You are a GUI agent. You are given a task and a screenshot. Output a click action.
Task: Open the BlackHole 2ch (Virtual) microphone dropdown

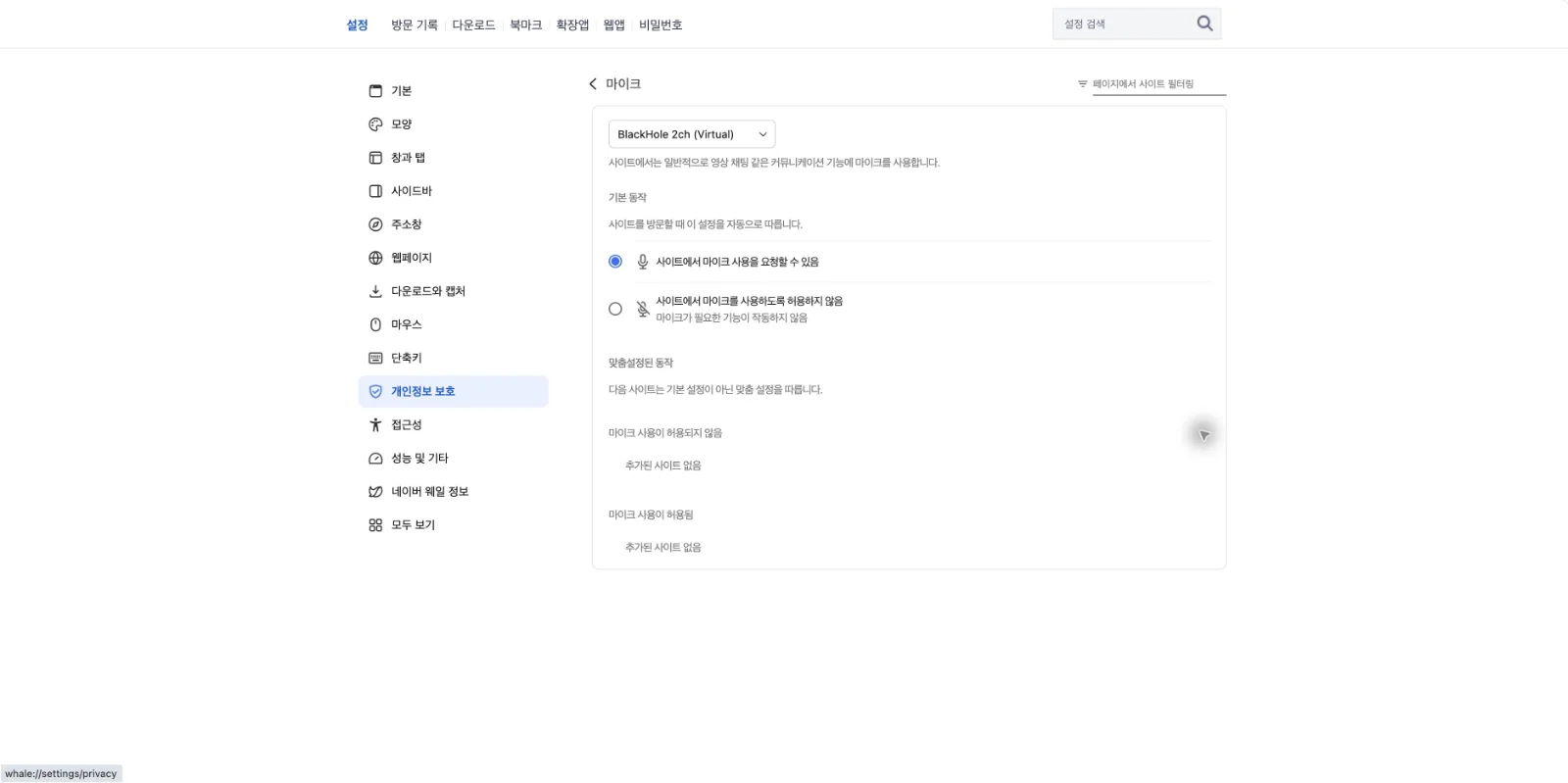point(692,134)
